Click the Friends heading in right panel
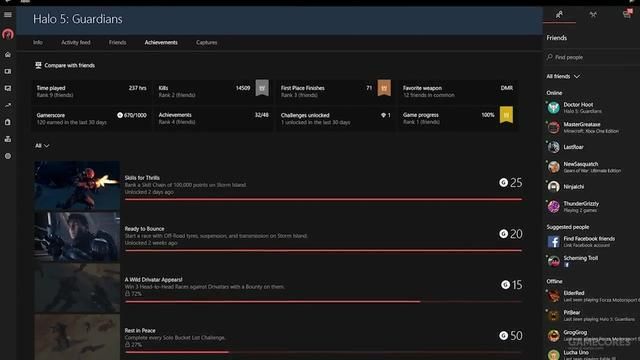The width and height of the screenshot is (640, 360). point(557,38)
